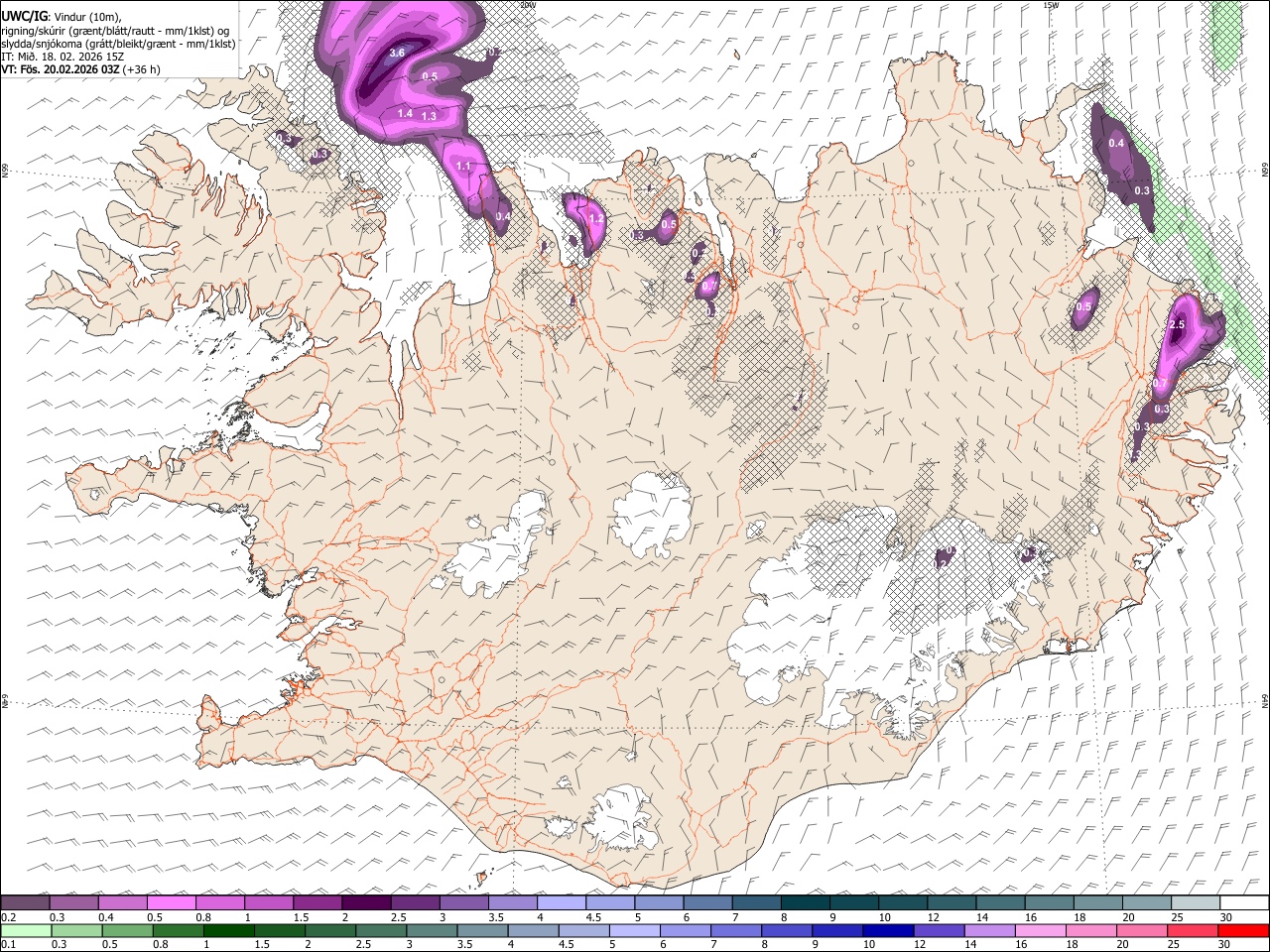Click the UWC/IG title text
This screenshot has width=1270, height=952.
[x=23, y=16]
